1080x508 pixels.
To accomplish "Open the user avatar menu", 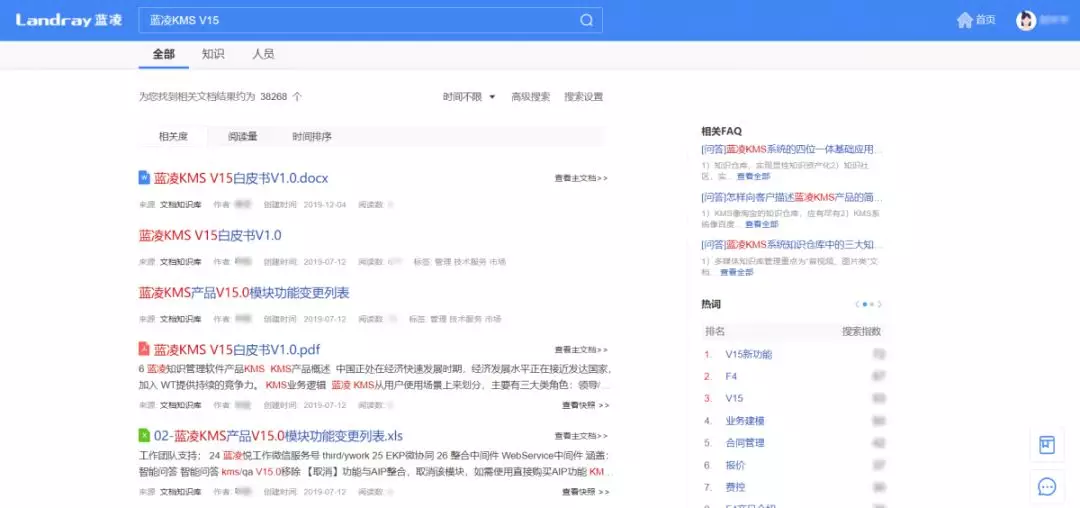I will pos(1026,20).
